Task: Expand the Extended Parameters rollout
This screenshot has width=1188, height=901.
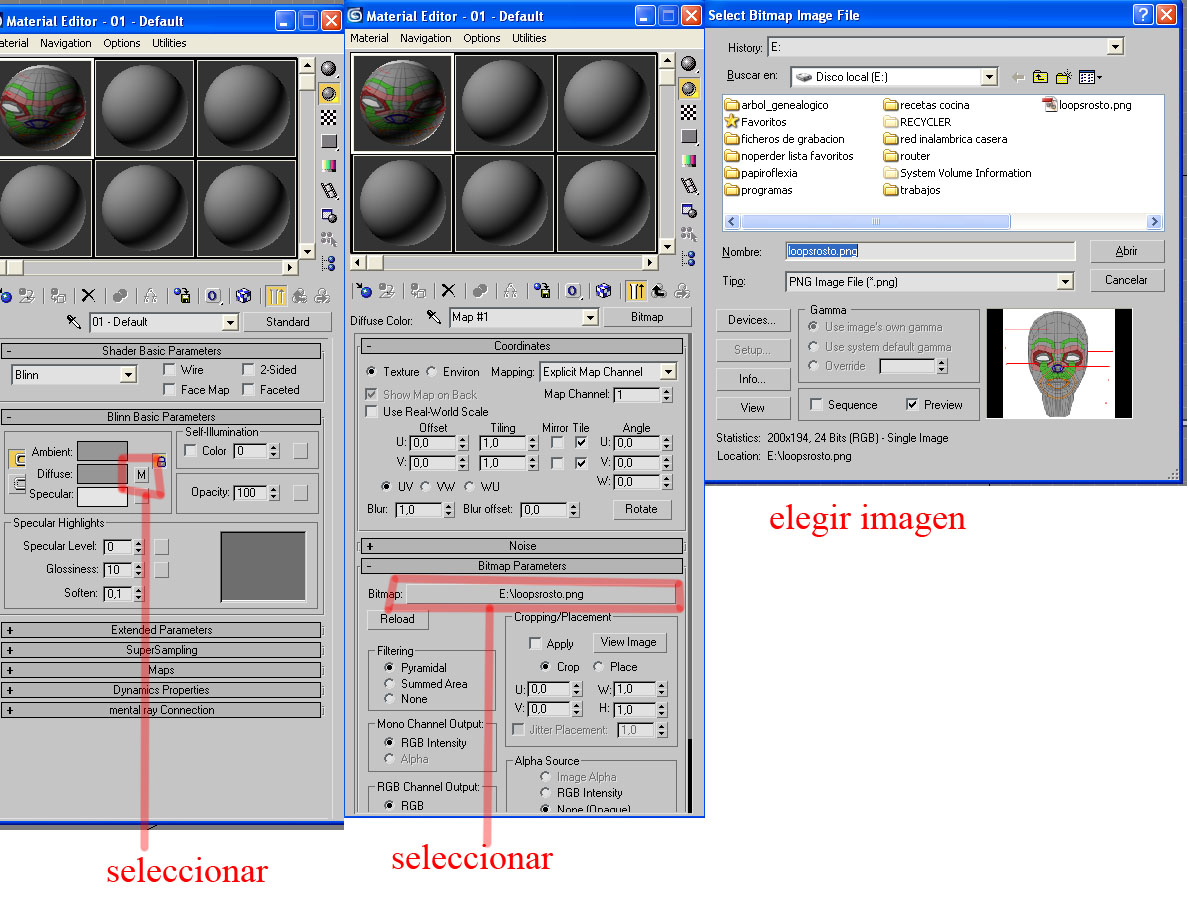Action: [161, 630]
